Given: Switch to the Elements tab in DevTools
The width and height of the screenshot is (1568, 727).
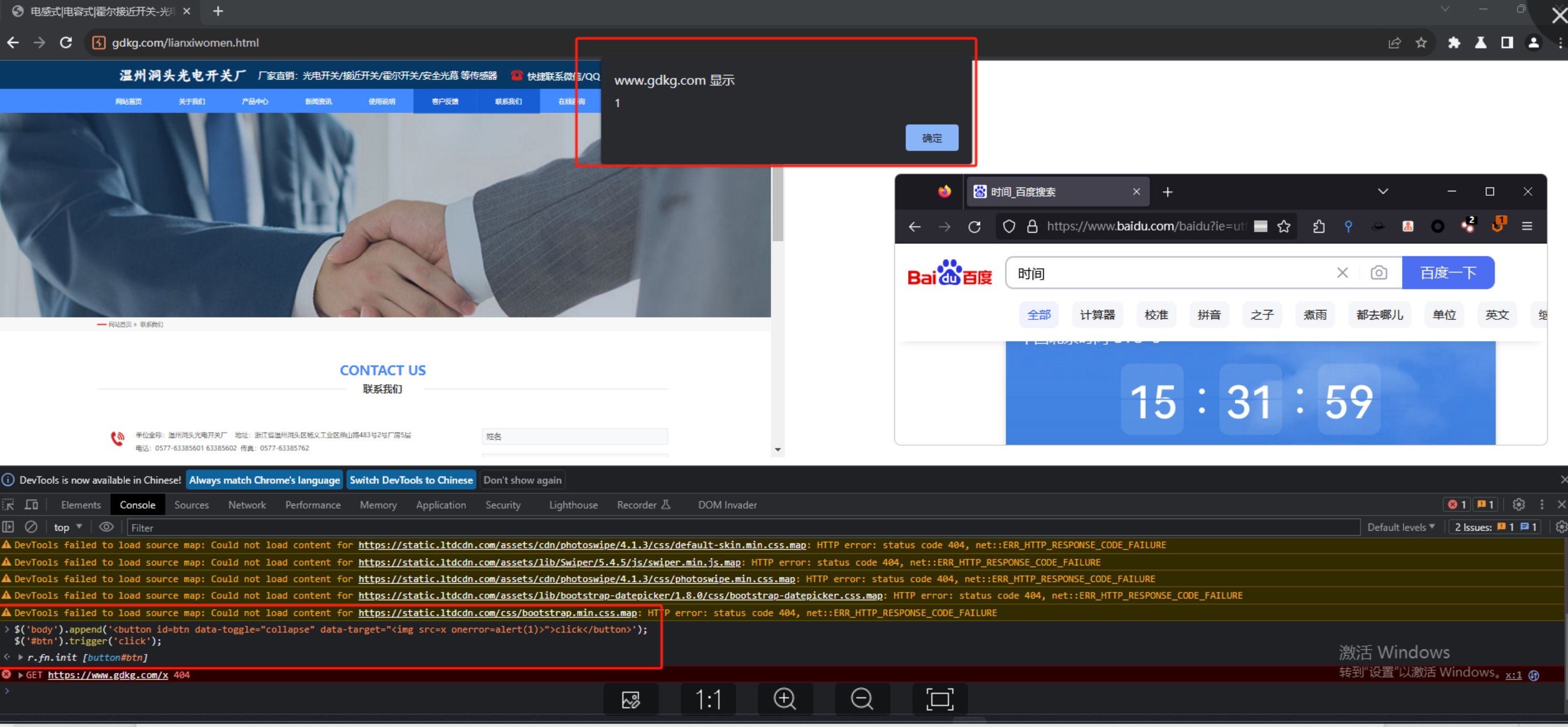Looking at the screenshot, I should pyautogui.click(x=81, y=504).
